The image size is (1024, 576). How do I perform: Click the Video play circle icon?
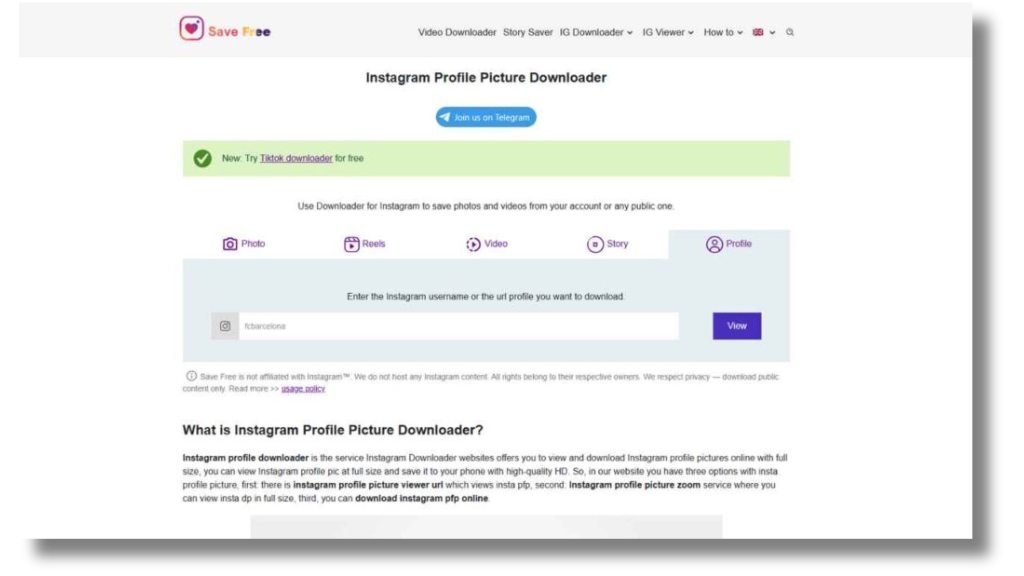[473, 244]
